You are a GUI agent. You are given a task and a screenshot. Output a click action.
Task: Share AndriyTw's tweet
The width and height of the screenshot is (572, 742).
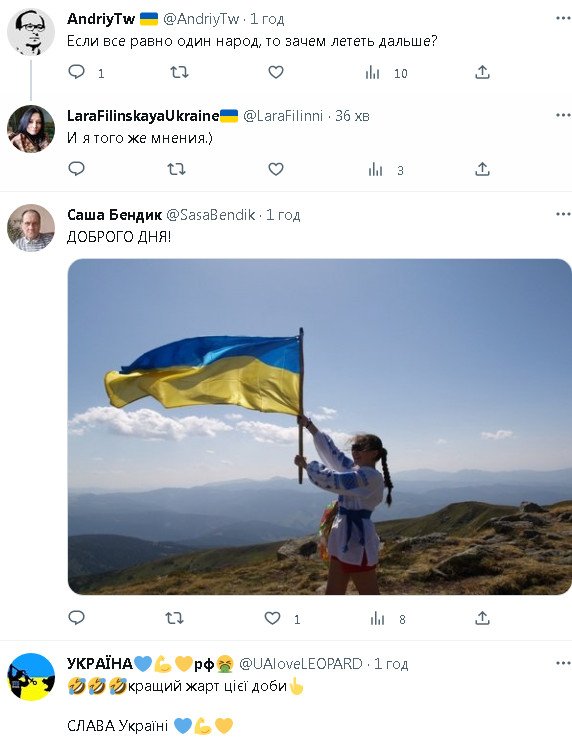(482, 72)
